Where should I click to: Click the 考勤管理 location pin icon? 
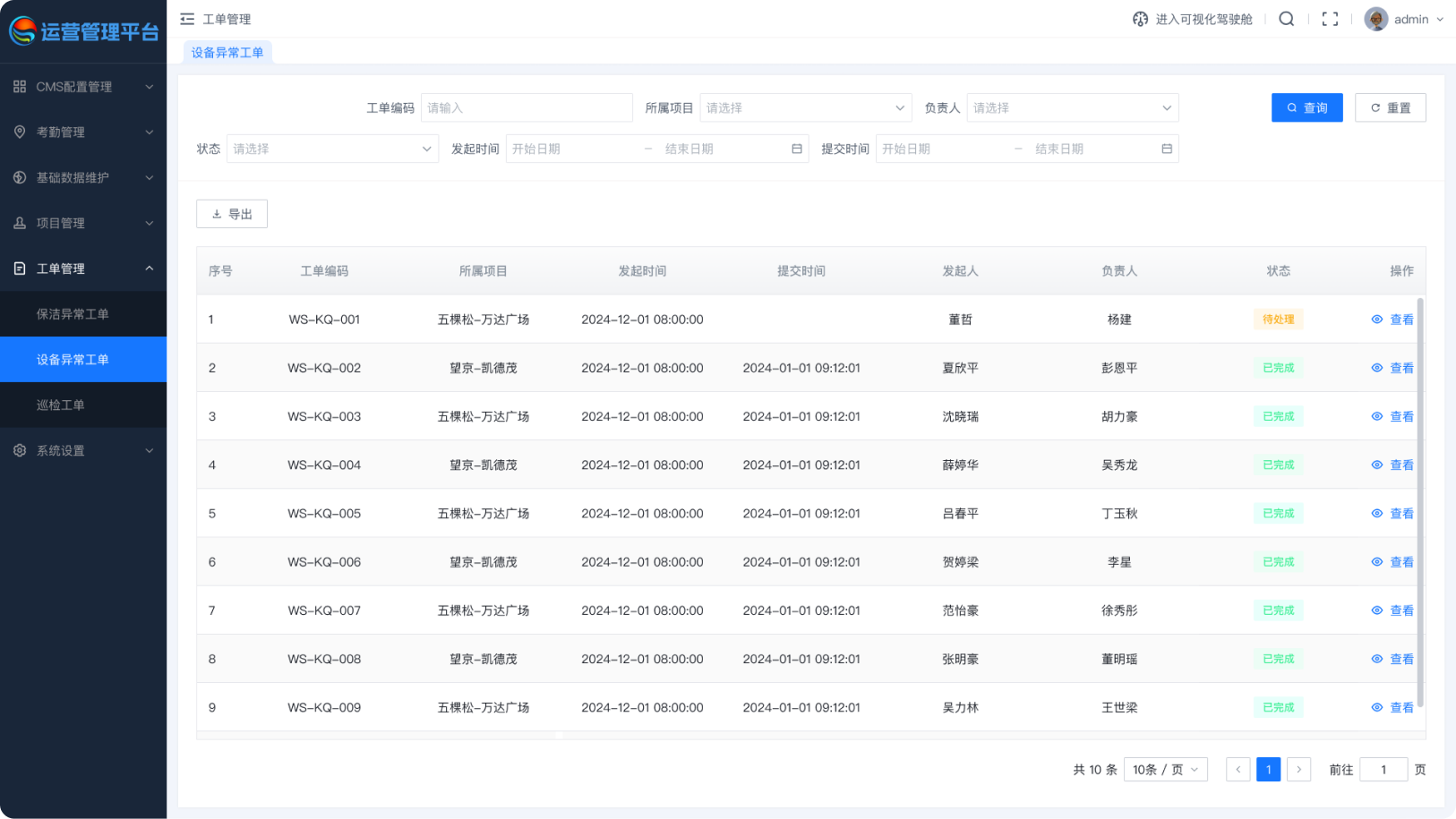point(20,132)
